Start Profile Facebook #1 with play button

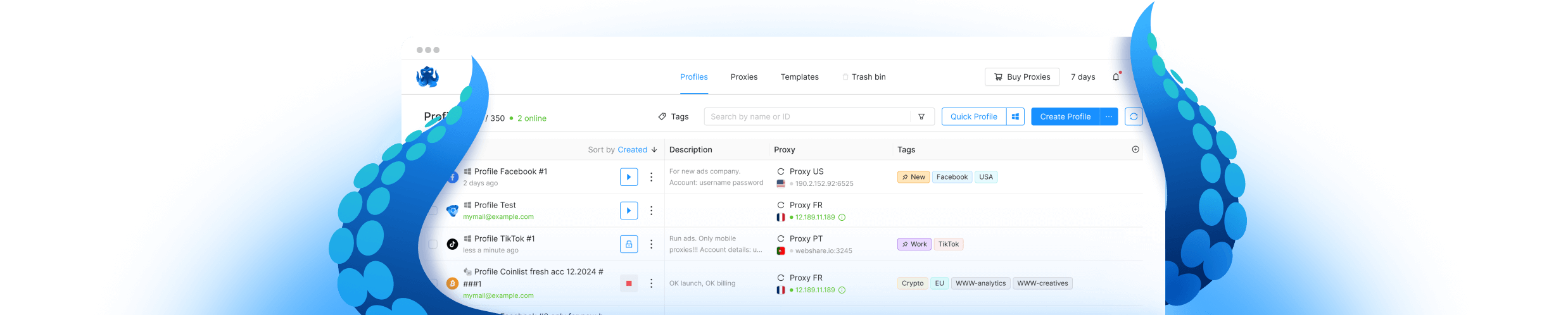[628, 177]
